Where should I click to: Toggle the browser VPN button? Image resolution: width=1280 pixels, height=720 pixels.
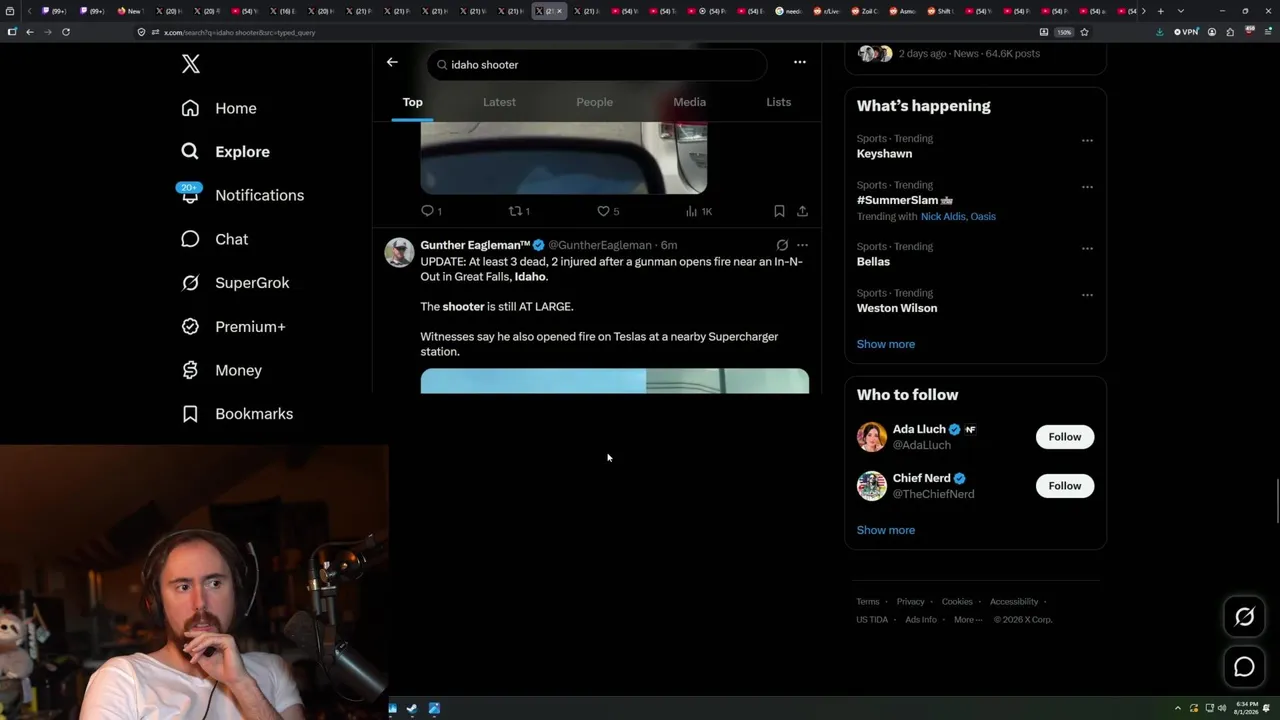1186,32
